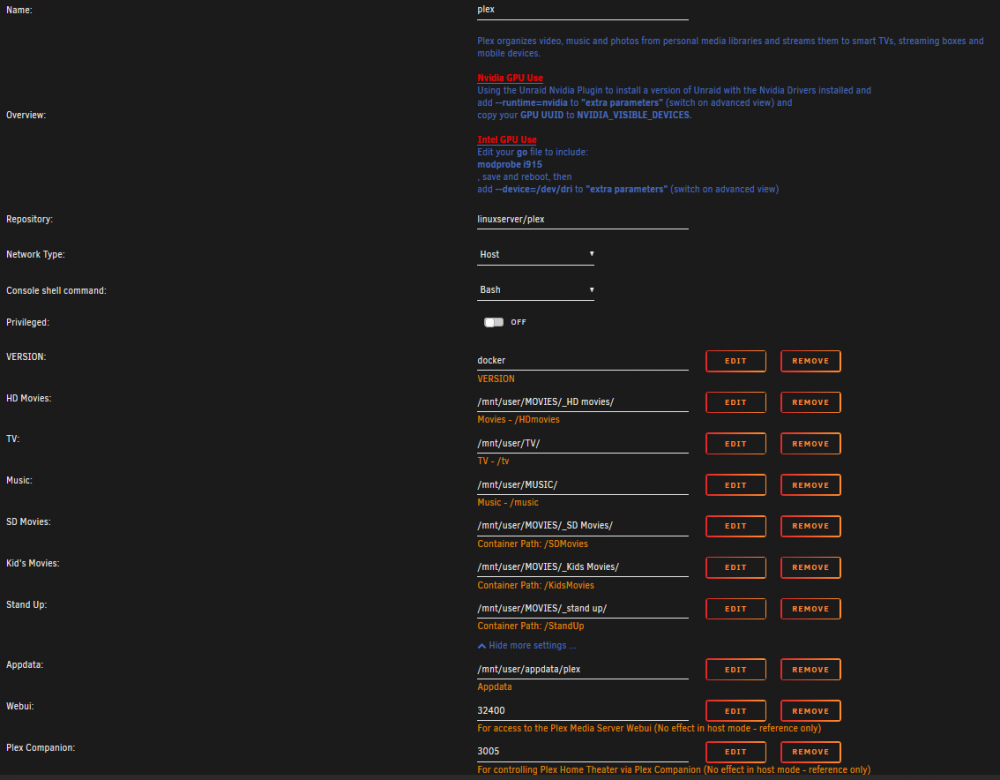Image resolution: width=1000 pixels, height=780 pixels.
Task: Click the Intel GPU Use heading
Action: click(x=507, y=140)
